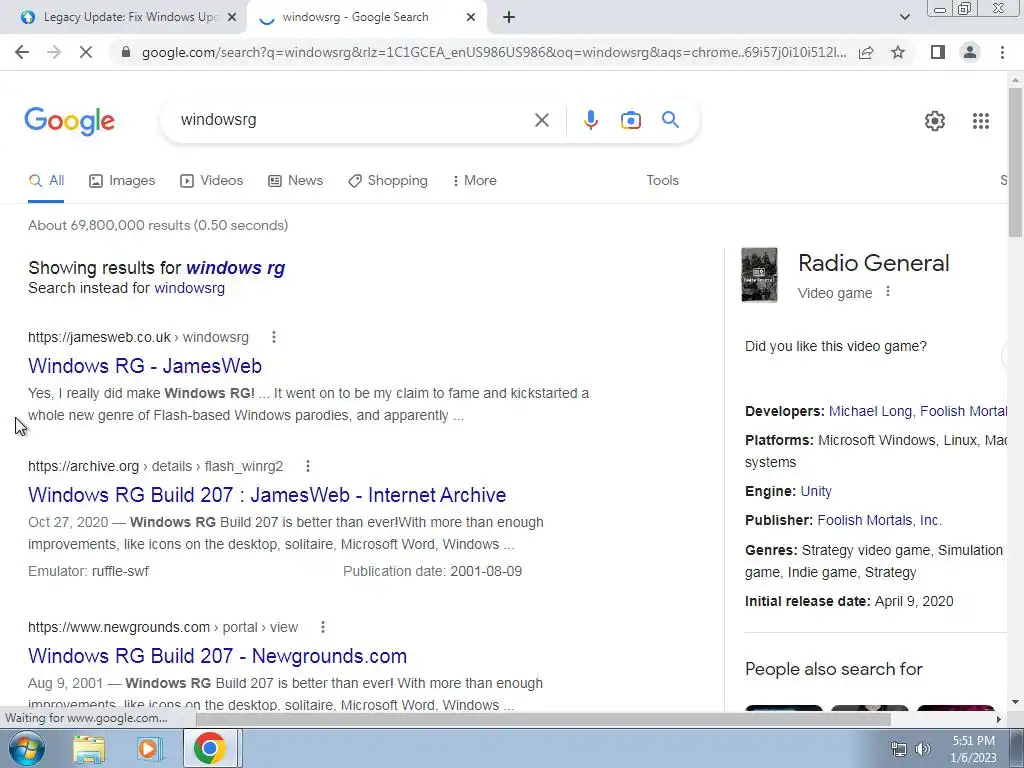Close the windowsrg Google Search tab
The height and width of the screenshot is (768, 1024).
tap(471, 18)
